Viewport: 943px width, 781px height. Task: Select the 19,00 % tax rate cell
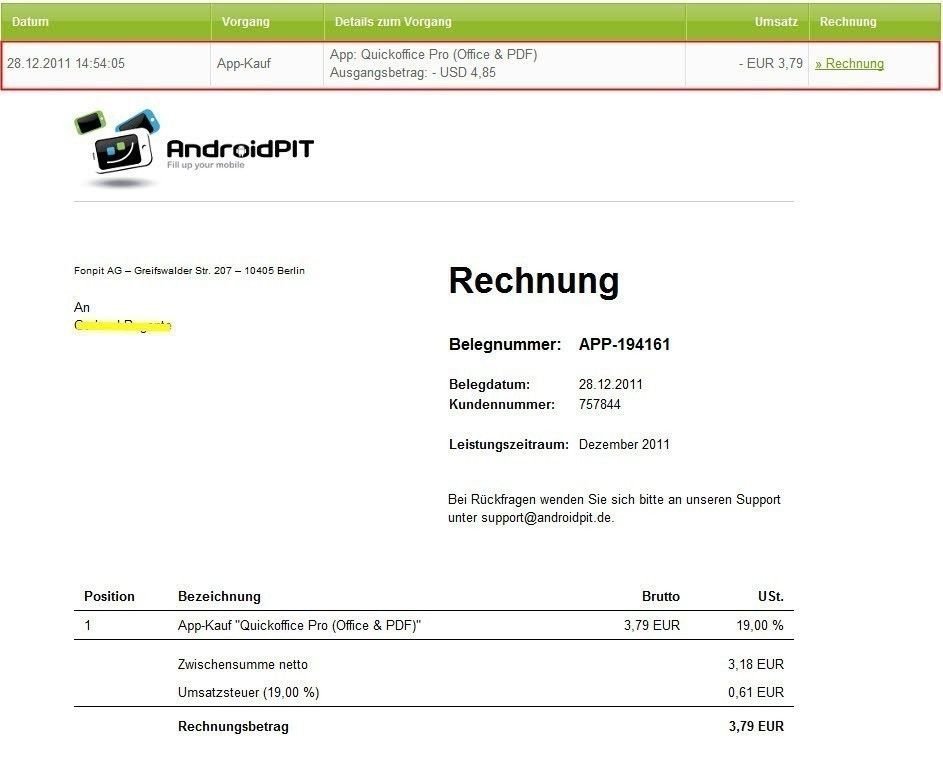coord(760,625)
